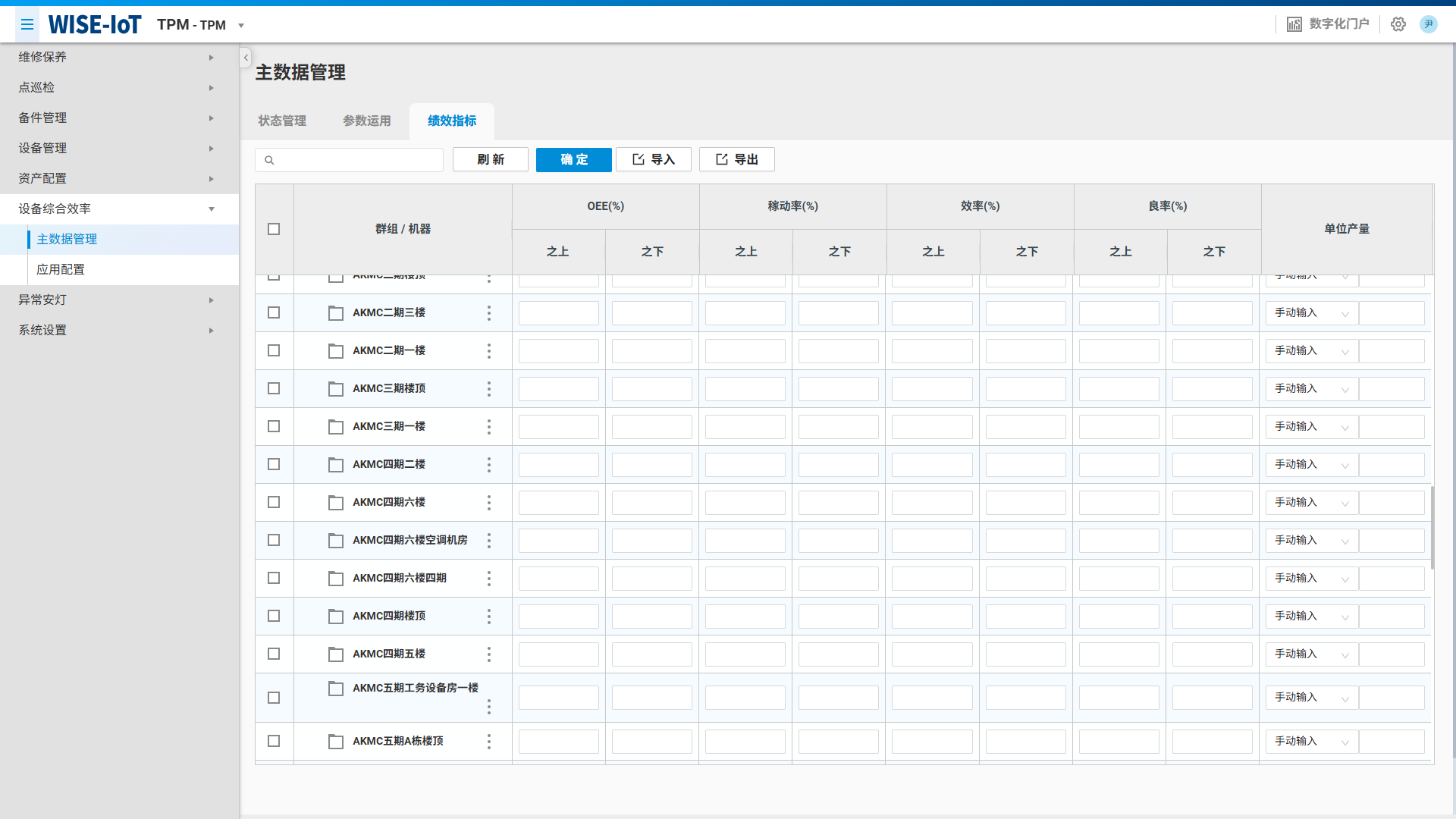Open the settings gear icon
The width and height of the screenshot is (1456, 819).
coord(1398,24)
